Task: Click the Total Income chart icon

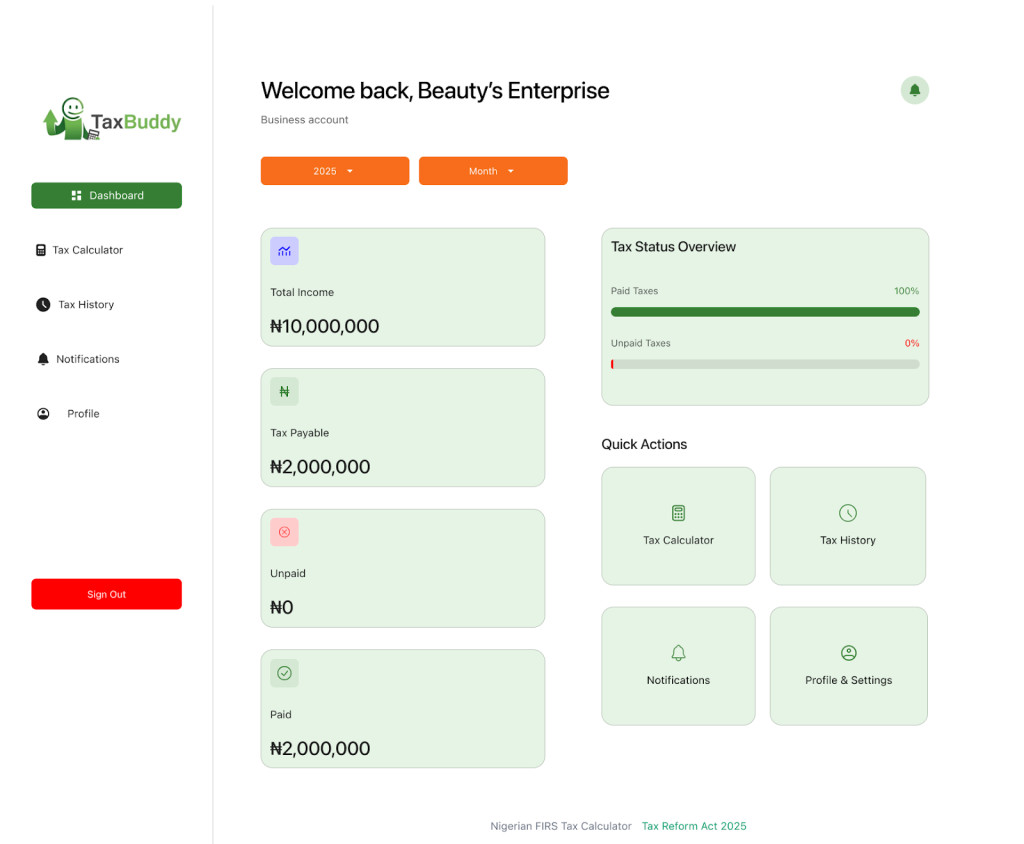Action: pyautogui.click(x=284, y=251)
